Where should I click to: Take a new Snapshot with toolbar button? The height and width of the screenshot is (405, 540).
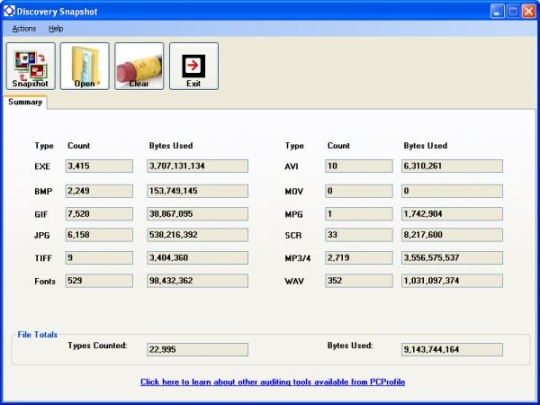(31, 66)
